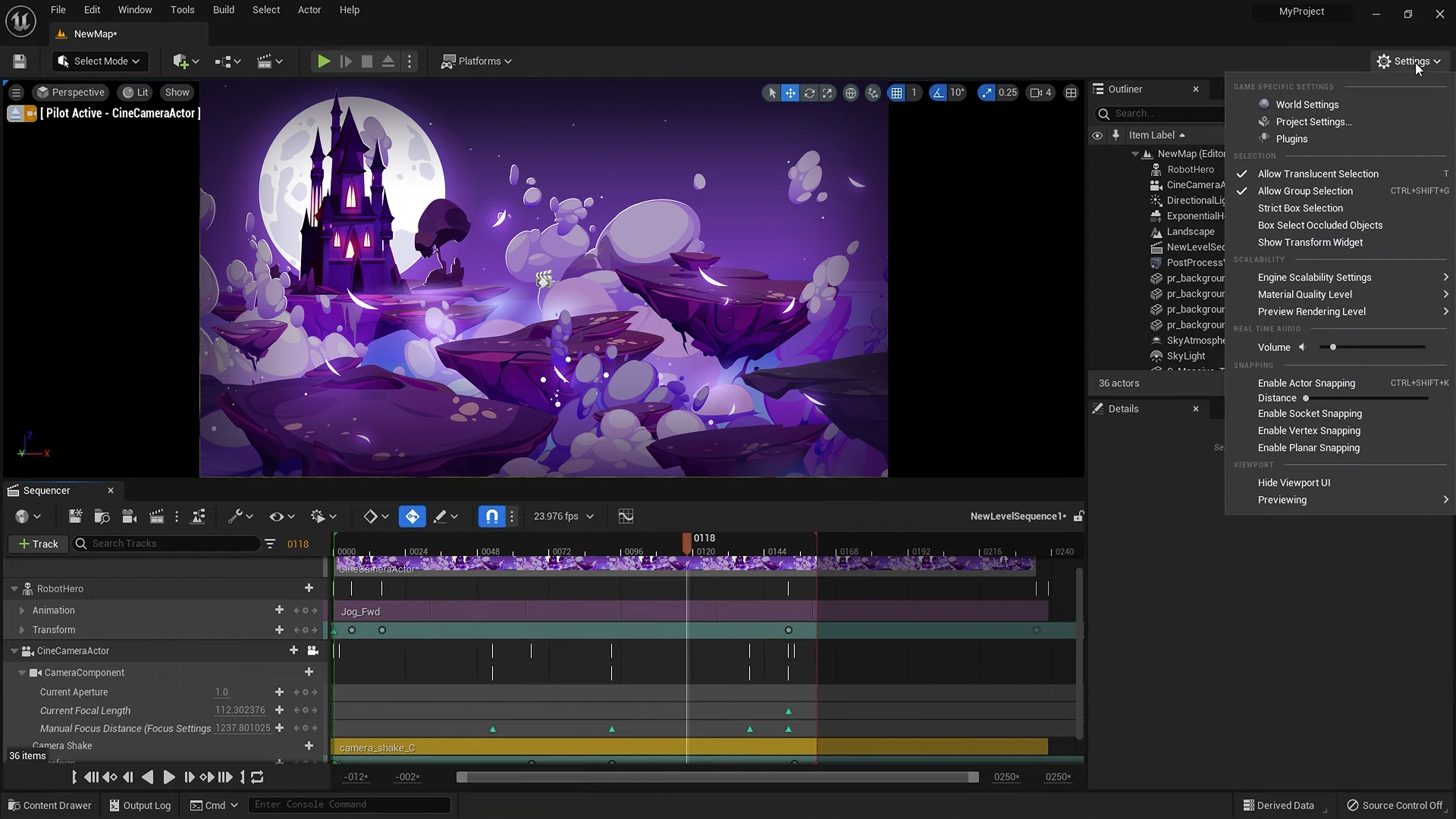Open the 23.976 fps frame rate dropdown

(563, 516)
